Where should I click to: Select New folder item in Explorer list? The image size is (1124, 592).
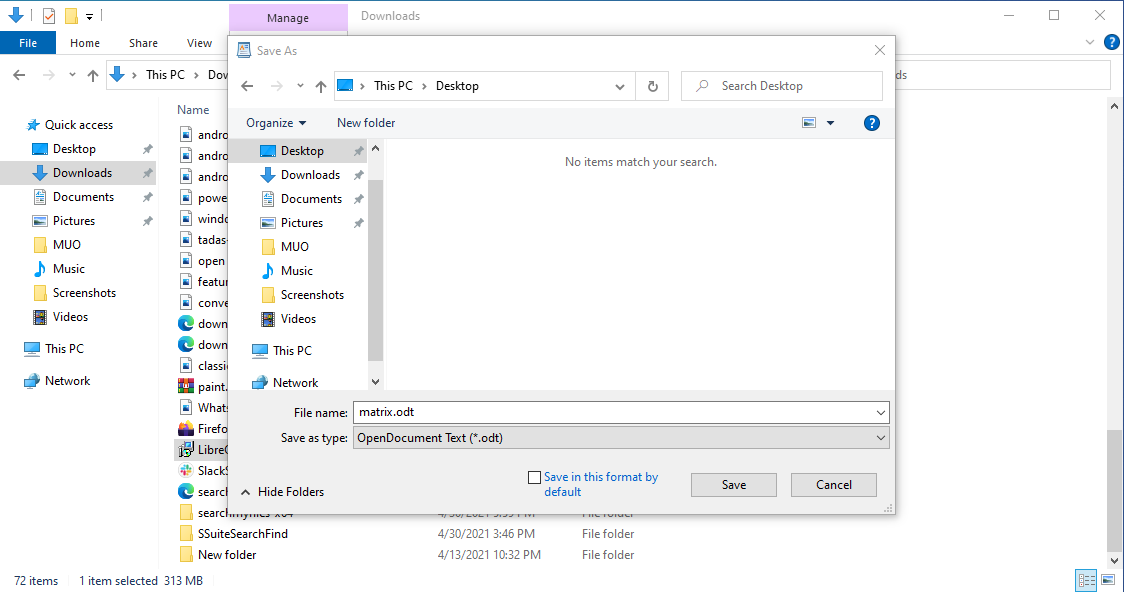(x=227, y=555)
